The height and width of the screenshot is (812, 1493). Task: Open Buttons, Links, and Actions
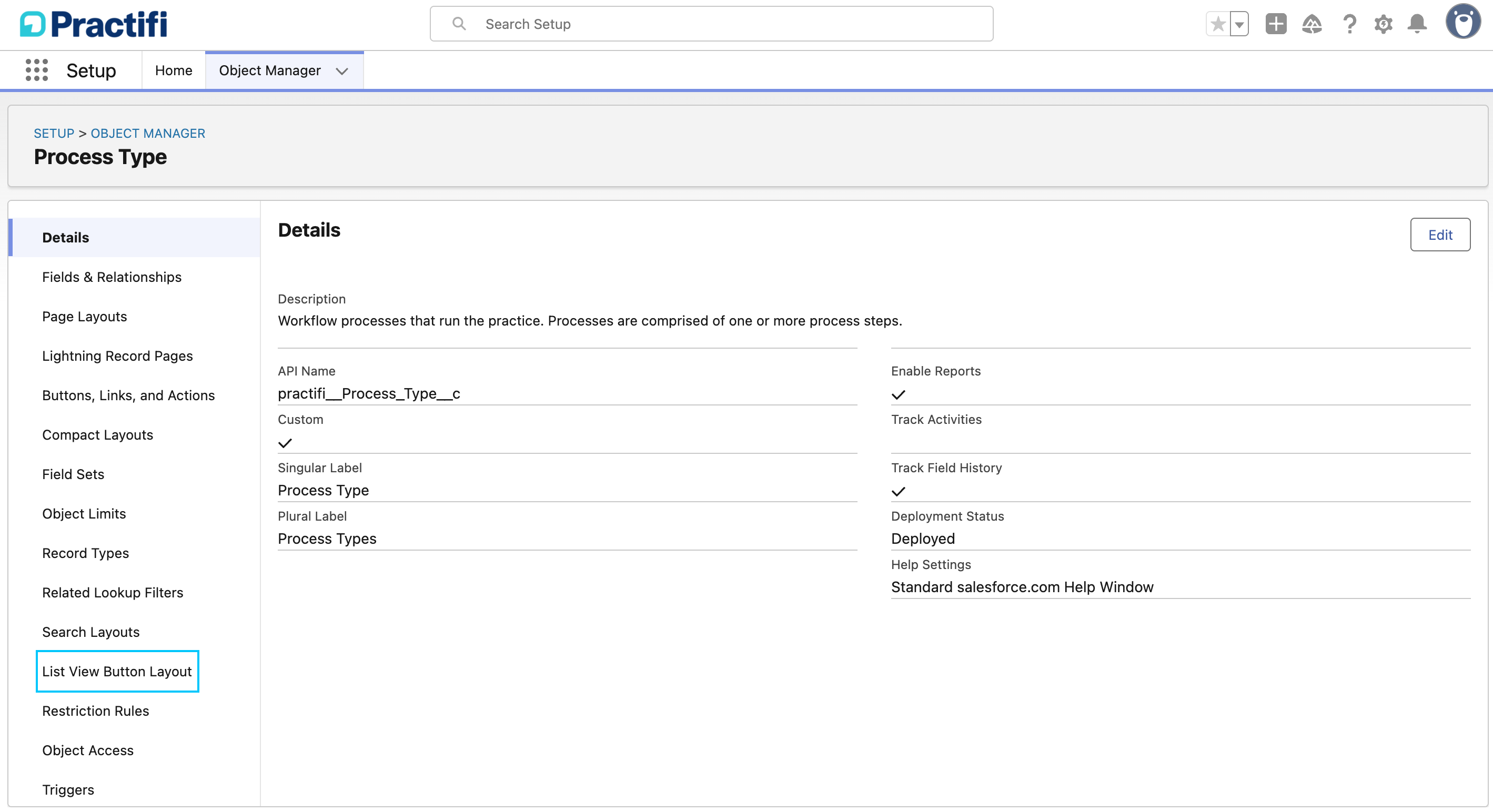click(x=129, y=395)
